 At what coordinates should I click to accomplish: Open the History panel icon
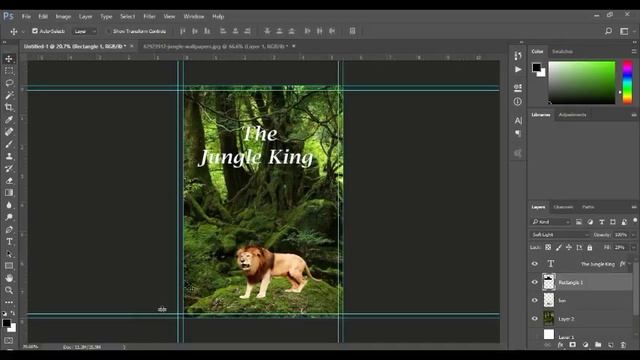pos(518,56)
